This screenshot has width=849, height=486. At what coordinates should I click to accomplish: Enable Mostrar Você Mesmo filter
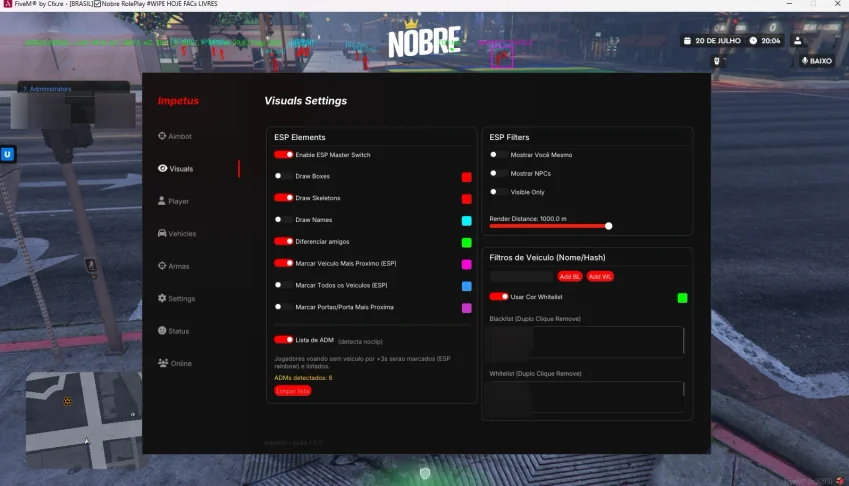coord(499,154)
